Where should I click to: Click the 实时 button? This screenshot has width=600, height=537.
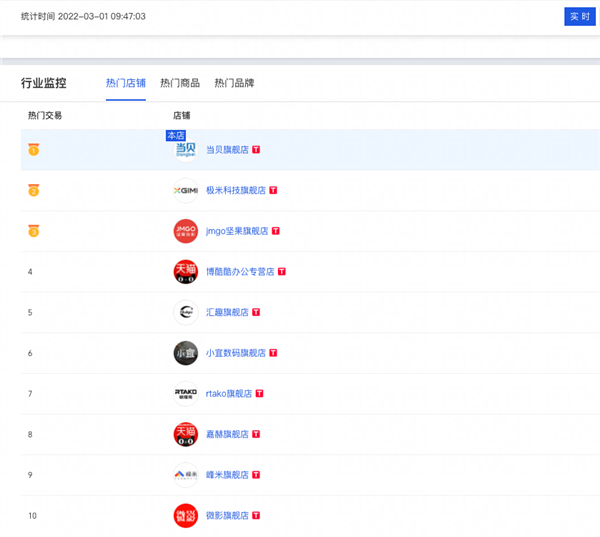580,16
